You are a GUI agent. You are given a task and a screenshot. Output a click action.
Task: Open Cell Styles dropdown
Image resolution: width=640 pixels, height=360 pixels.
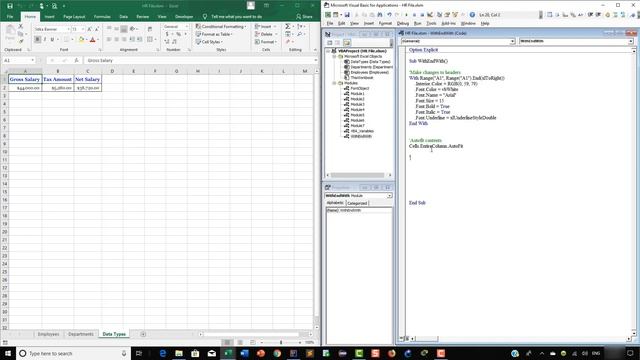209,42
